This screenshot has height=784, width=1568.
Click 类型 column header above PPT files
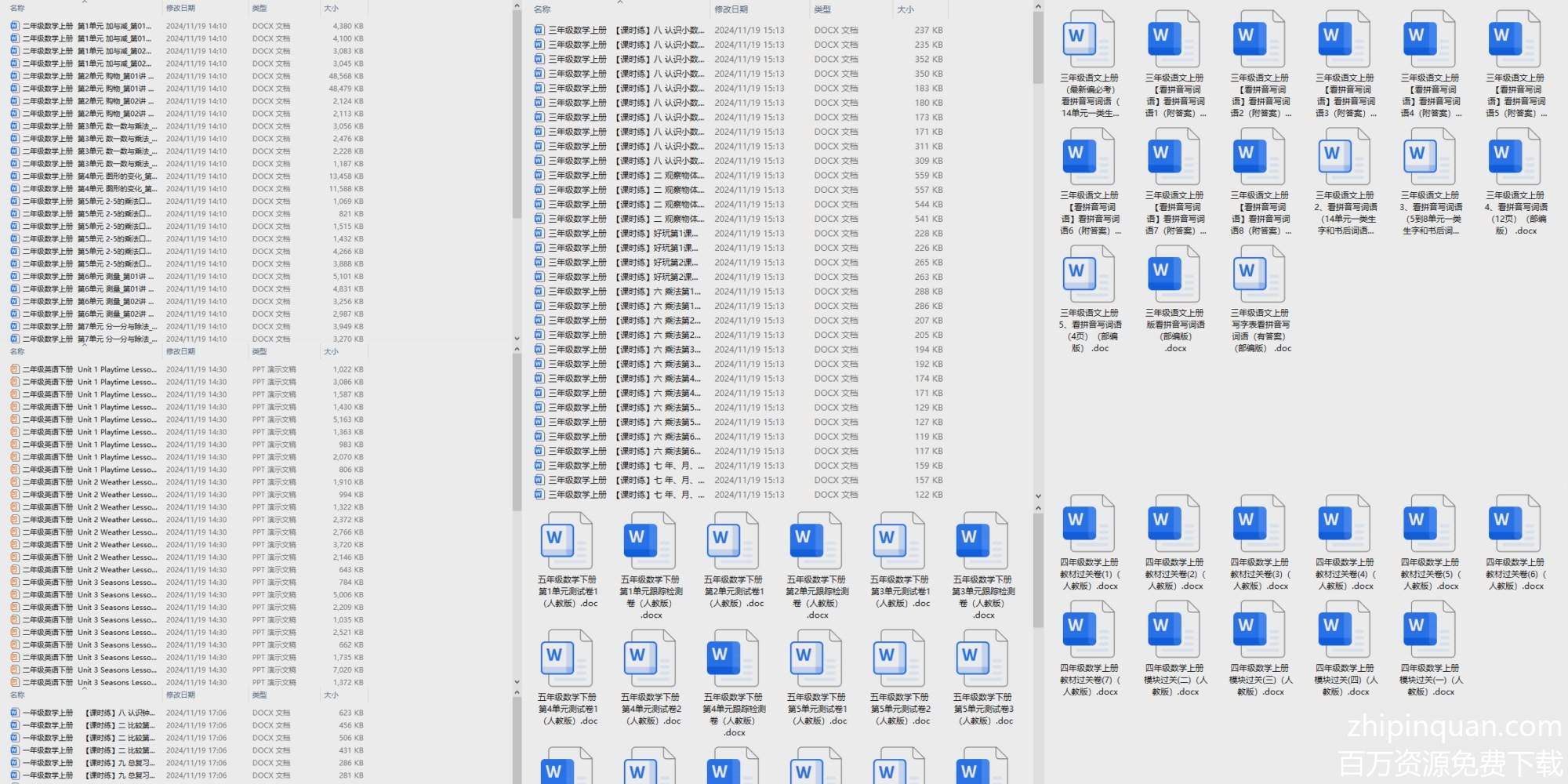tap(260, 351)
